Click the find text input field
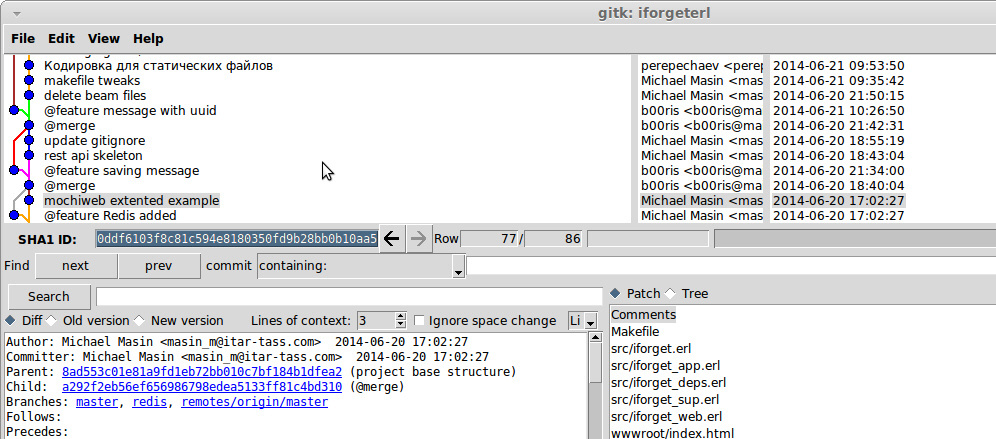Screen dimensions: 996x439 tap(731, 266)
